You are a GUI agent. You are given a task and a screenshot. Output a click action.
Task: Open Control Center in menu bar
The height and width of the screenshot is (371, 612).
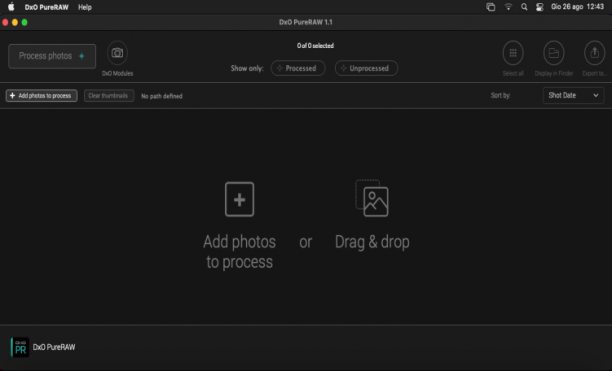(539, 7)
